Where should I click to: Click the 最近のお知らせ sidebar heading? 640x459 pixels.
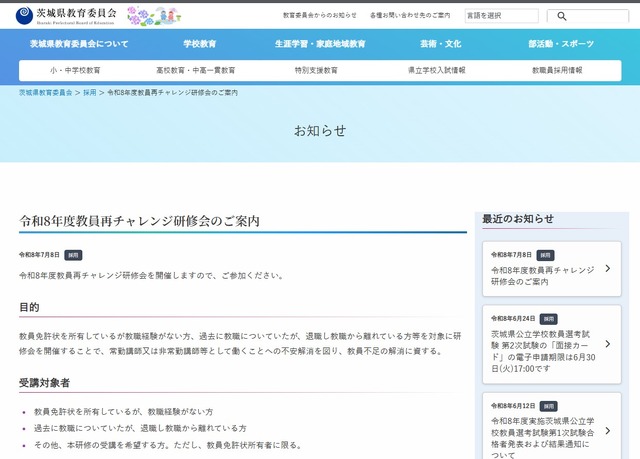(x=518, y=219)
